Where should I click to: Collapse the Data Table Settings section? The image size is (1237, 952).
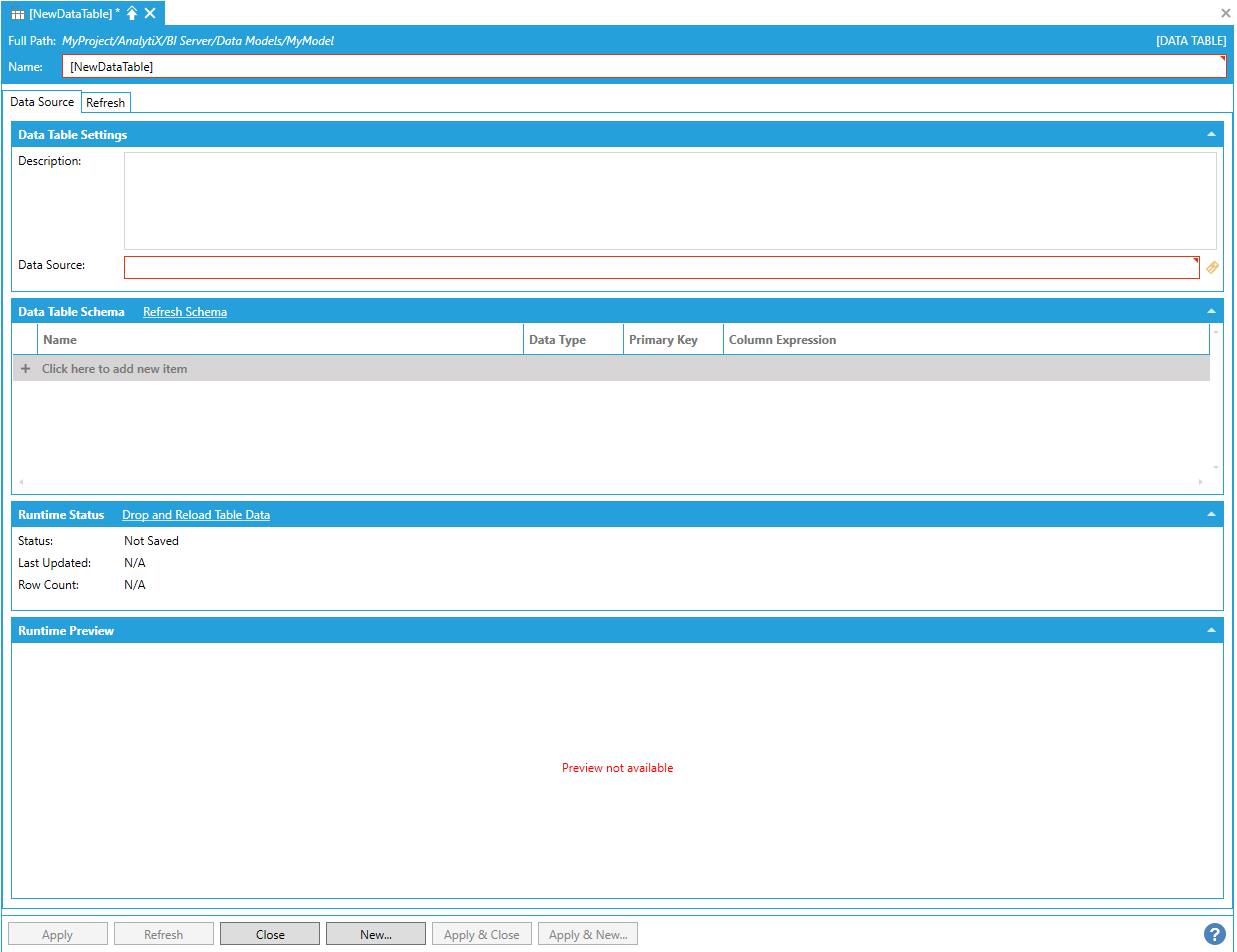1211,134
